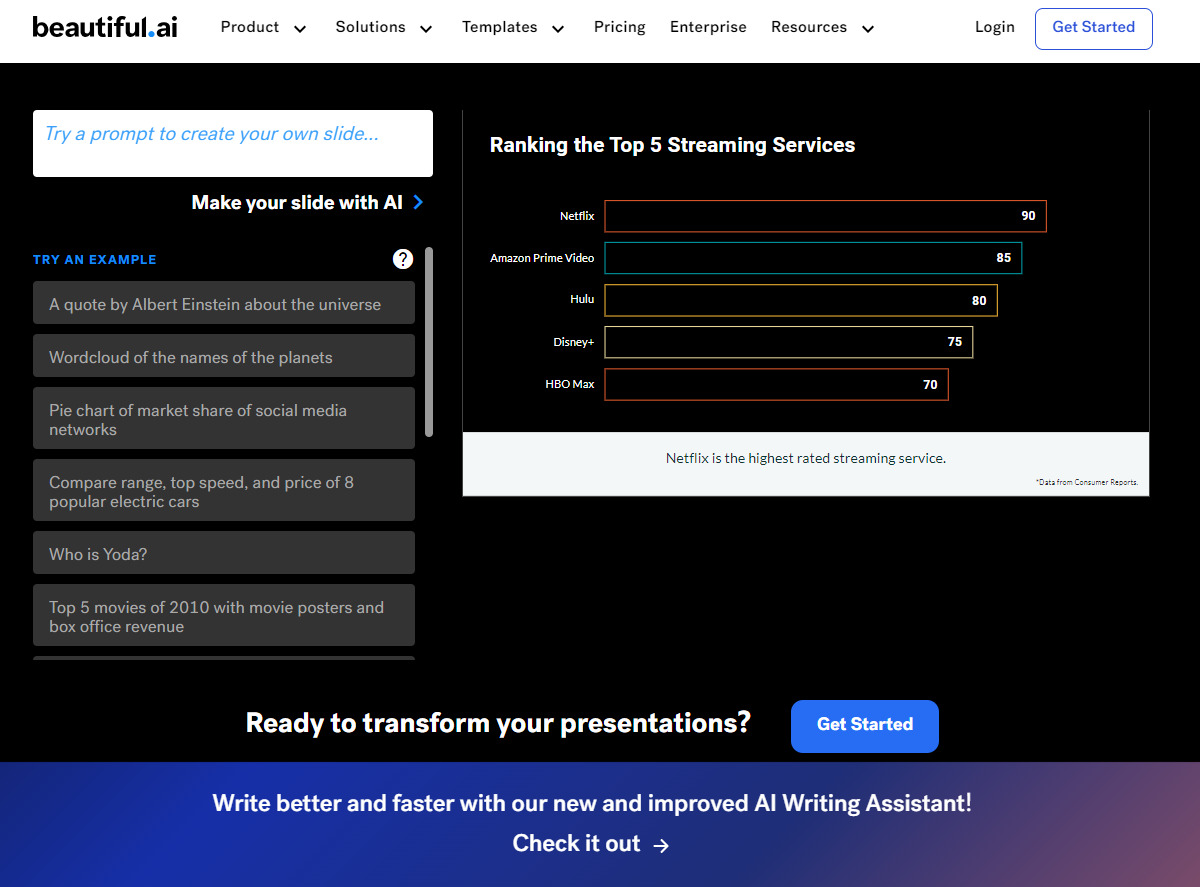Click the slide title Ranking the Top 5 Streaming Services
The image size is (1200, 887).
coord(672,145)
